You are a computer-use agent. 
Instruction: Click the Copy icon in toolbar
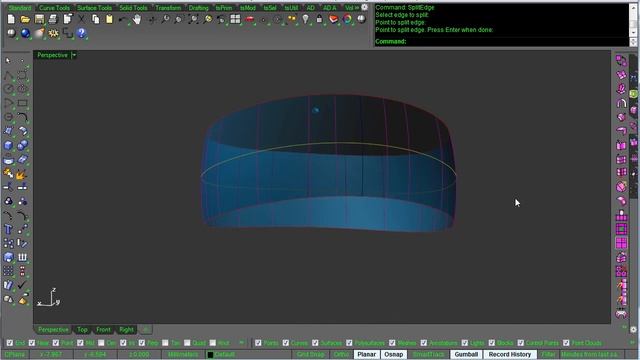tap(96, 19)
